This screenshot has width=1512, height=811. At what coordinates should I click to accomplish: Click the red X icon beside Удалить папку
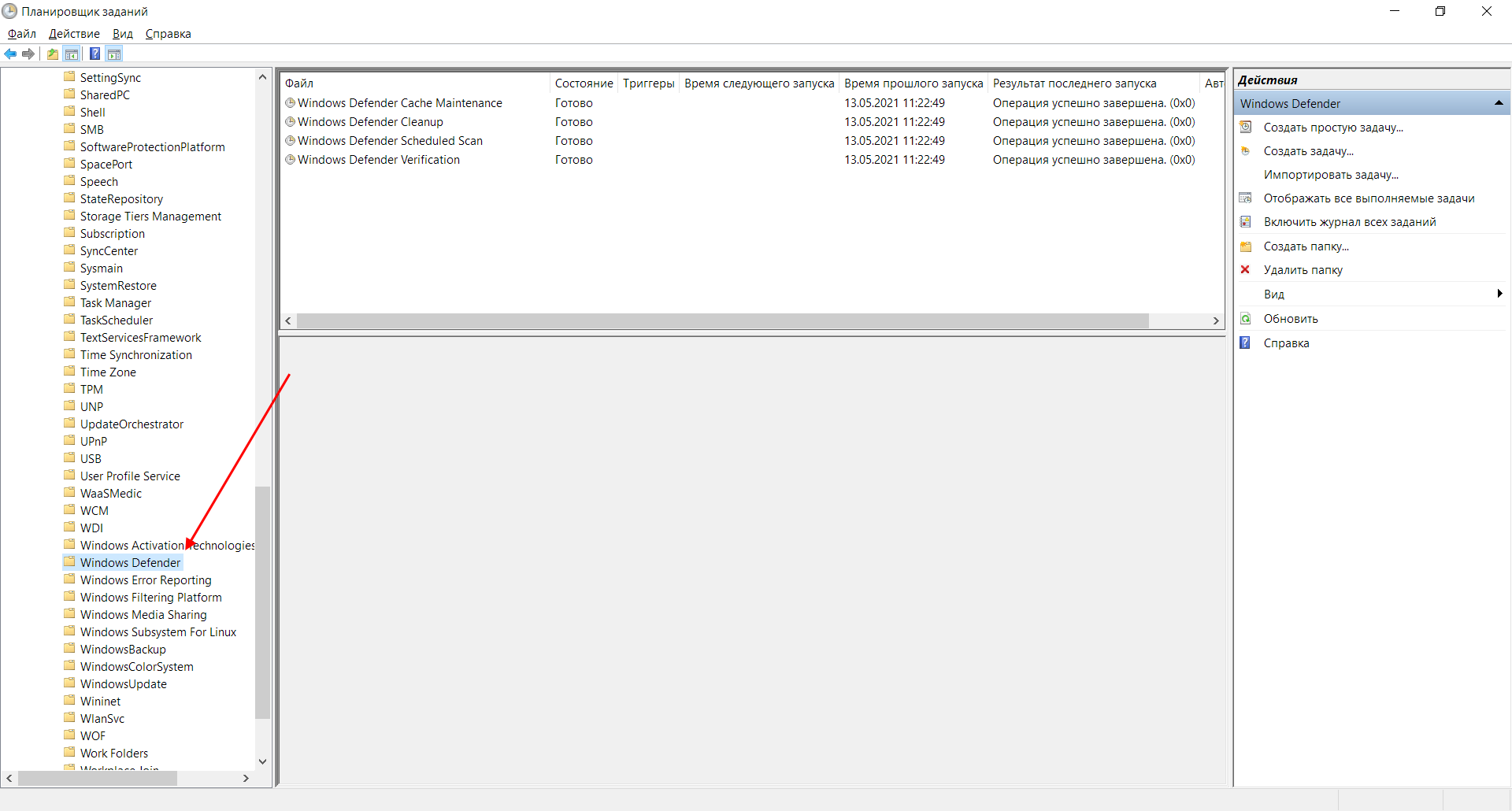(x=1246, y=269)
